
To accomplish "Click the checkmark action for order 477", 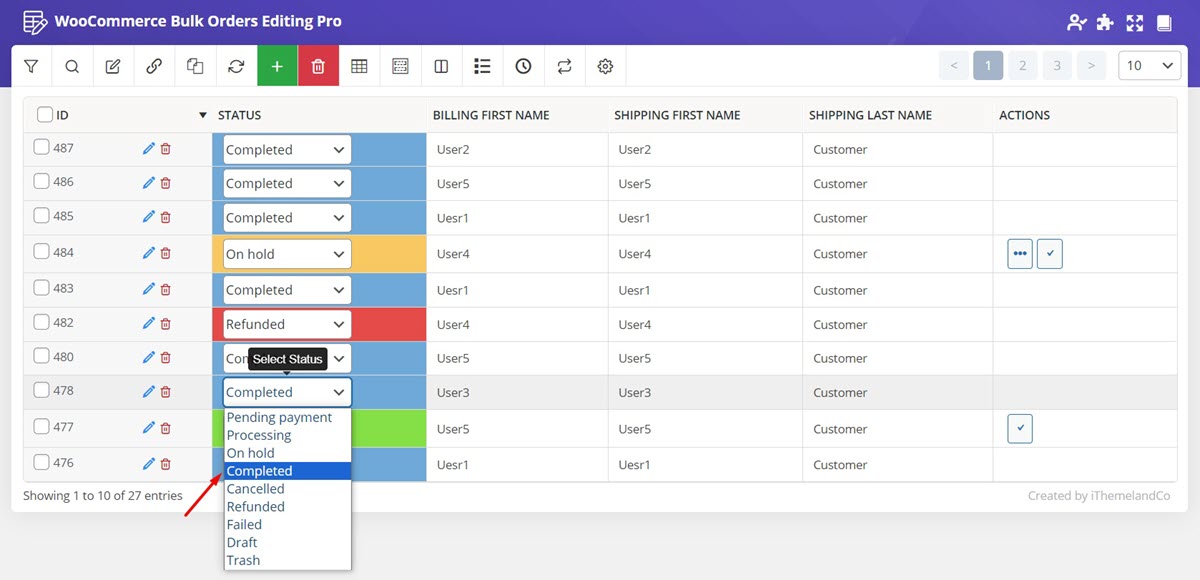I will pos(1020,429).
